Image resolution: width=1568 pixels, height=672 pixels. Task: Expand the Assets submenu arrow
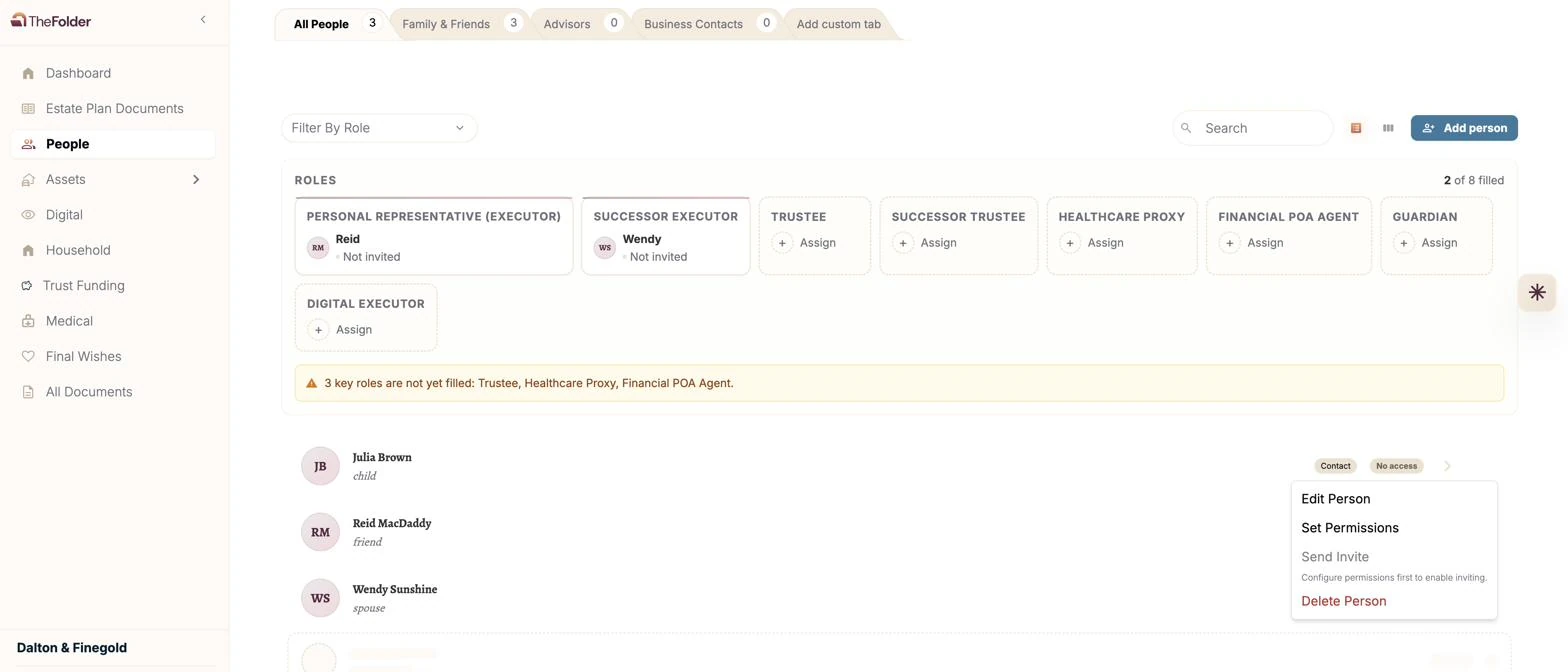point(196,180)
